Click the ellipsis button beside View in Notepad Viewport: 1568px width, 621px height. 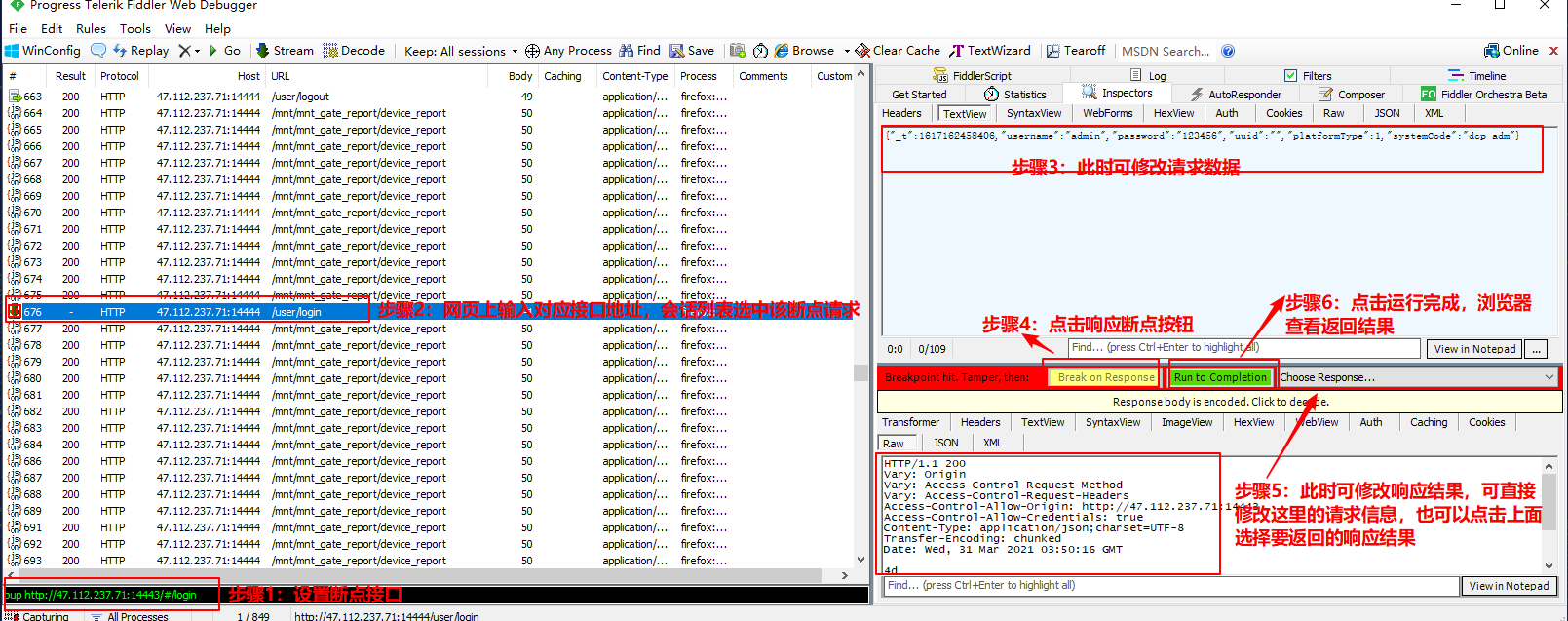point(1537,348)
